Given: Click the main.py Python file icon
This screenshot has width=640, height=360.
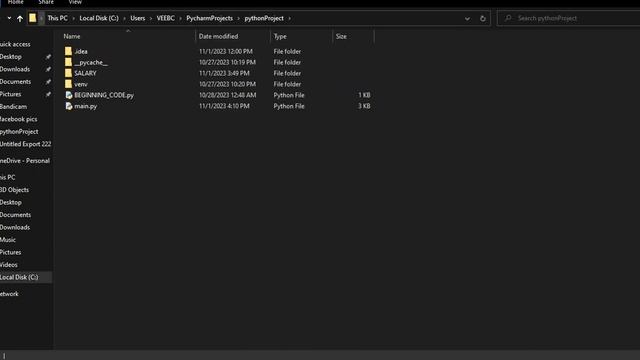Looking at the screenshot, I should 69,106.
